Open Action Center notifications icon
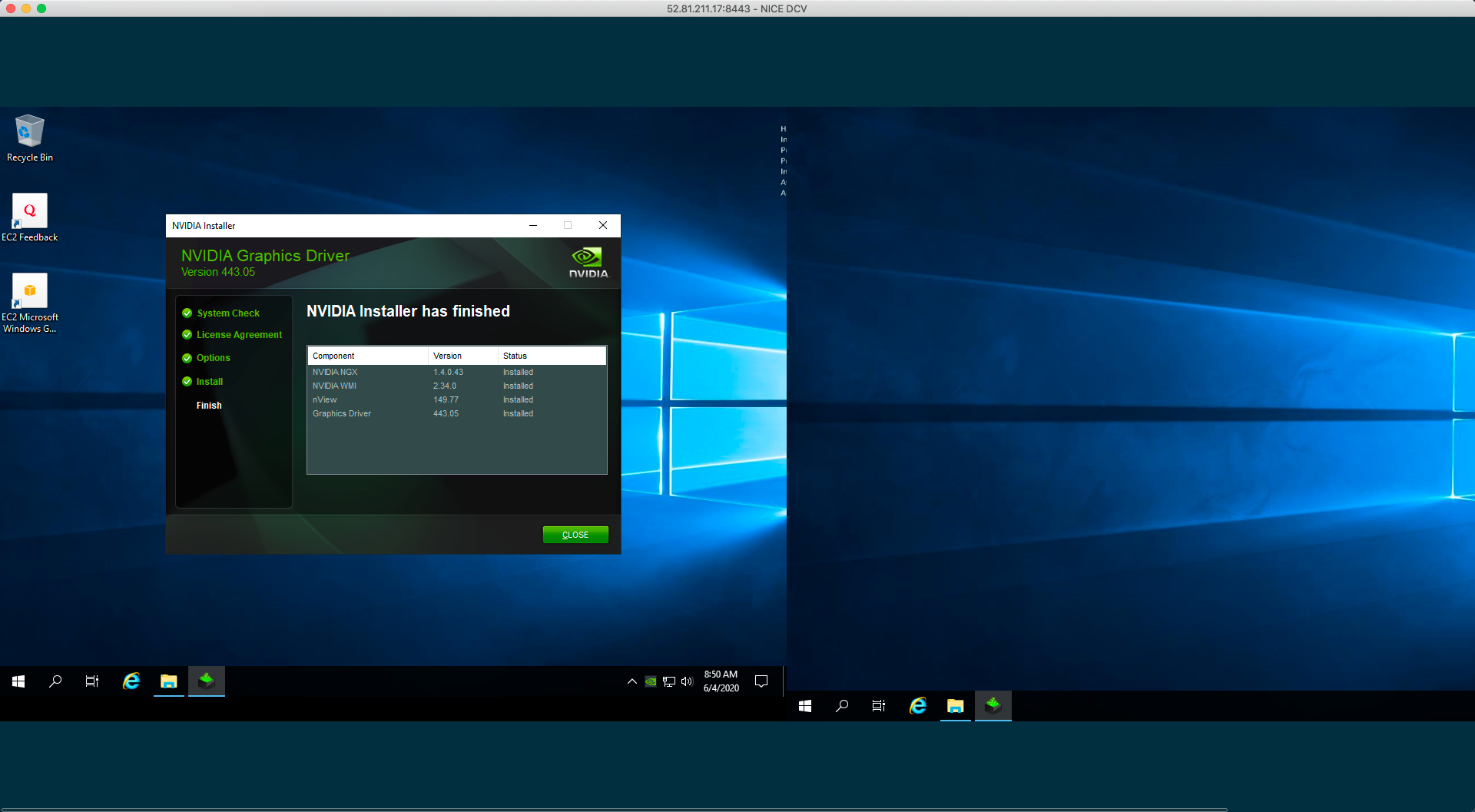 tap(761, 681)
